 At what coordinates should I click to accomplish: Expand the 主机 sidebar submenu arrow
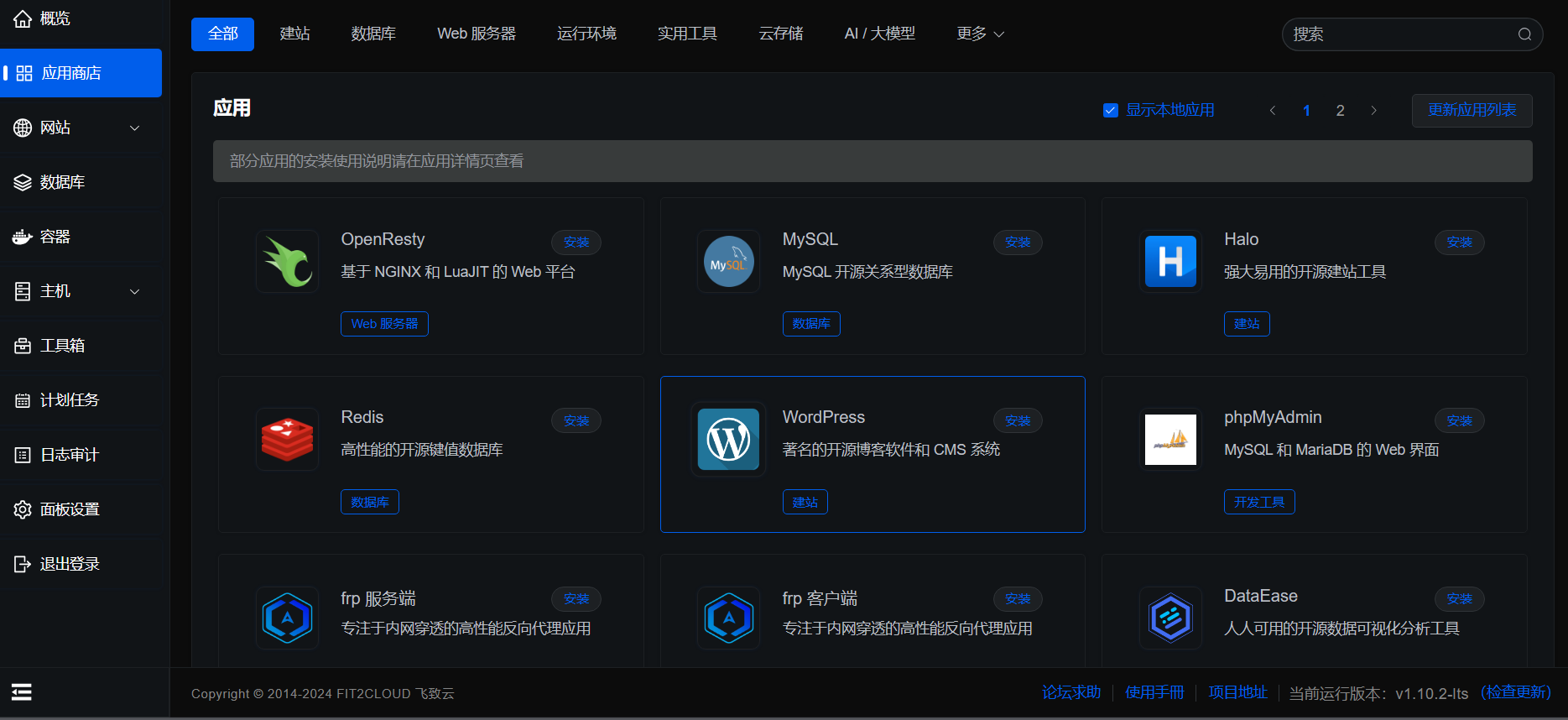(x=134, y=291)
